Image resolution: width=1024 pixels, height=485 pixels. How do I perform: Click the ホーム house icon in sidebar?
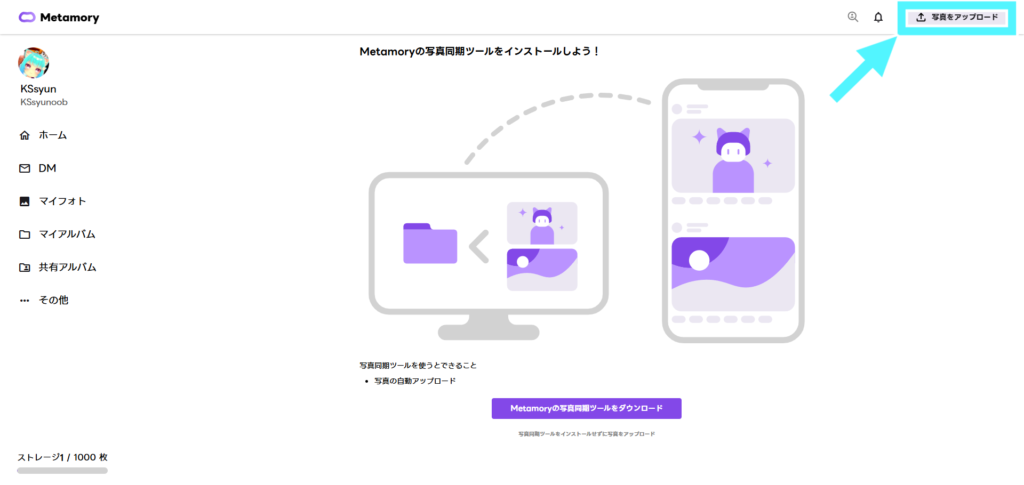coord(25,135)
